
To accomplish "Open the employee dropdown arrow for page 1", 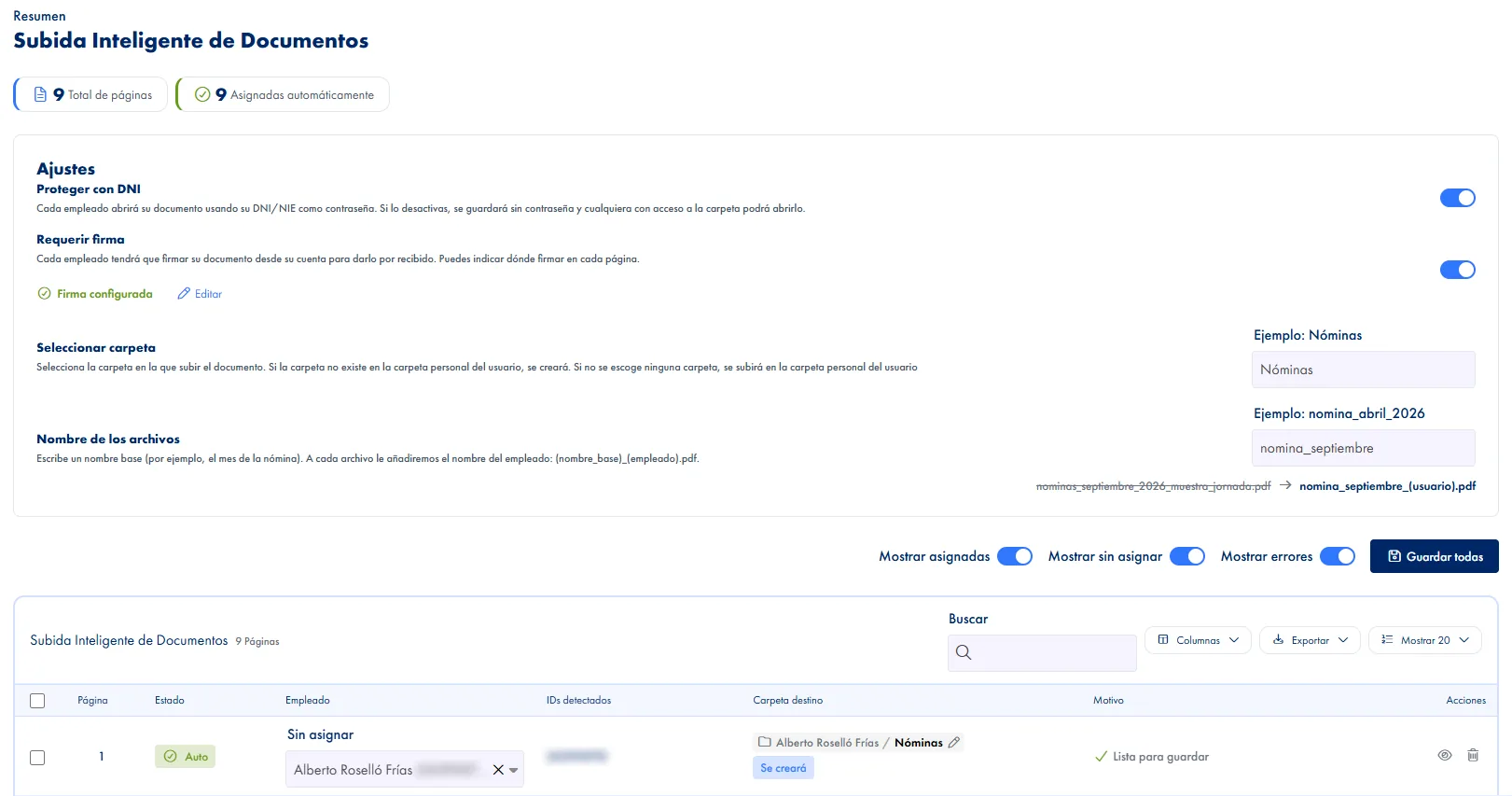I will coord(514,771).
